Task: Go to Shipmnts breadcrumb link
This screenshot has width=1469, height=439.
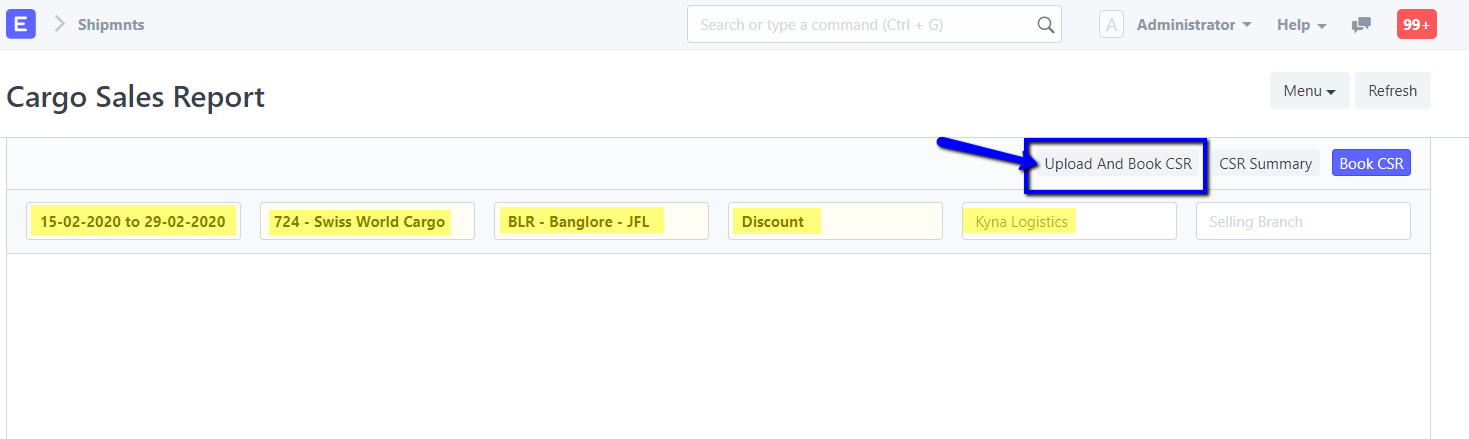Action: pos(111,25)
